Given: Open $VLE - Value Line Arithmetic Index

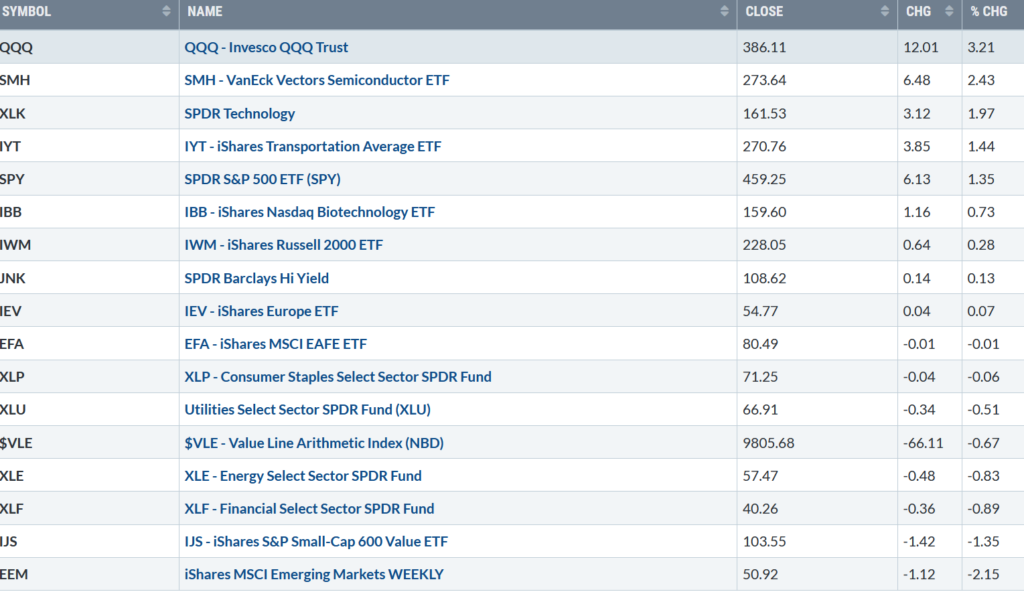Looking at the screenshot, I should (x=314, y=442).
